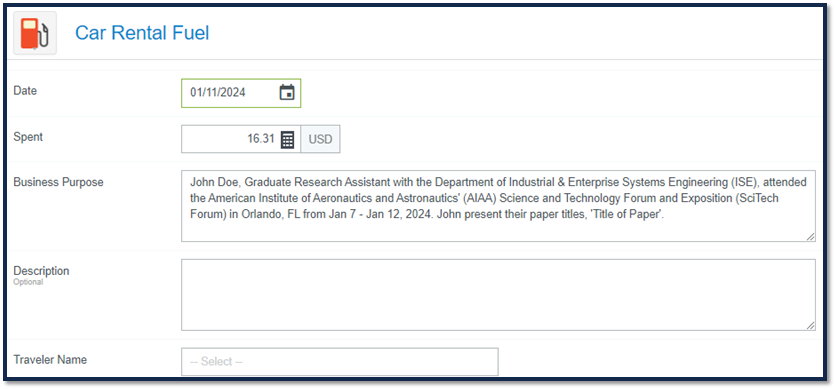The height and width of the screenshot is (390, 836).
Task: Click the Optional hint under Description
Action: coord(28,282)
